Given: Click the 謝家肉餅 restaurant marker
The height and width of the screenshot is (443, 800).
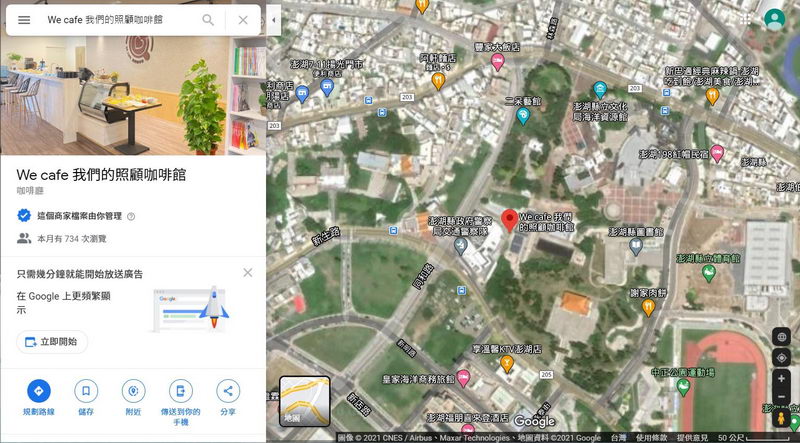Looking at the screenshot, I should pyautogui.click(x=648, y=308).
